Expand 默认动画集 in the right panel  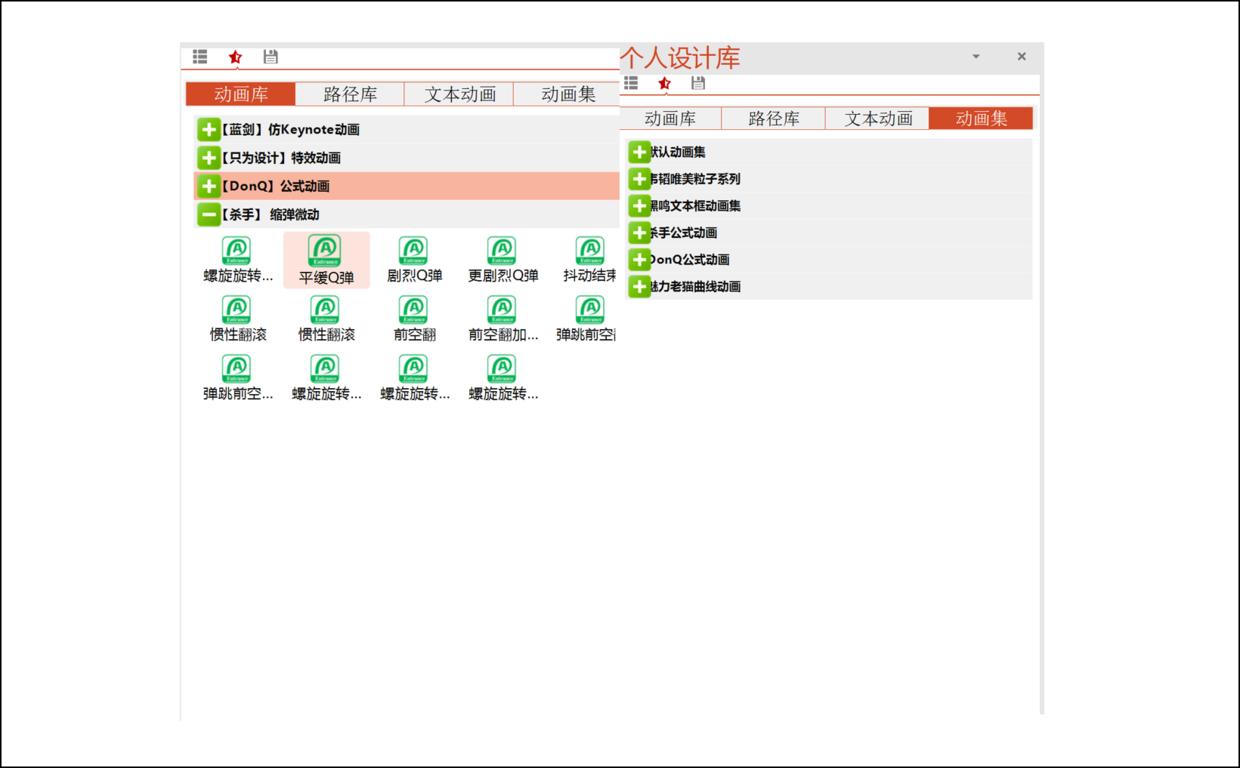[639, 152]
